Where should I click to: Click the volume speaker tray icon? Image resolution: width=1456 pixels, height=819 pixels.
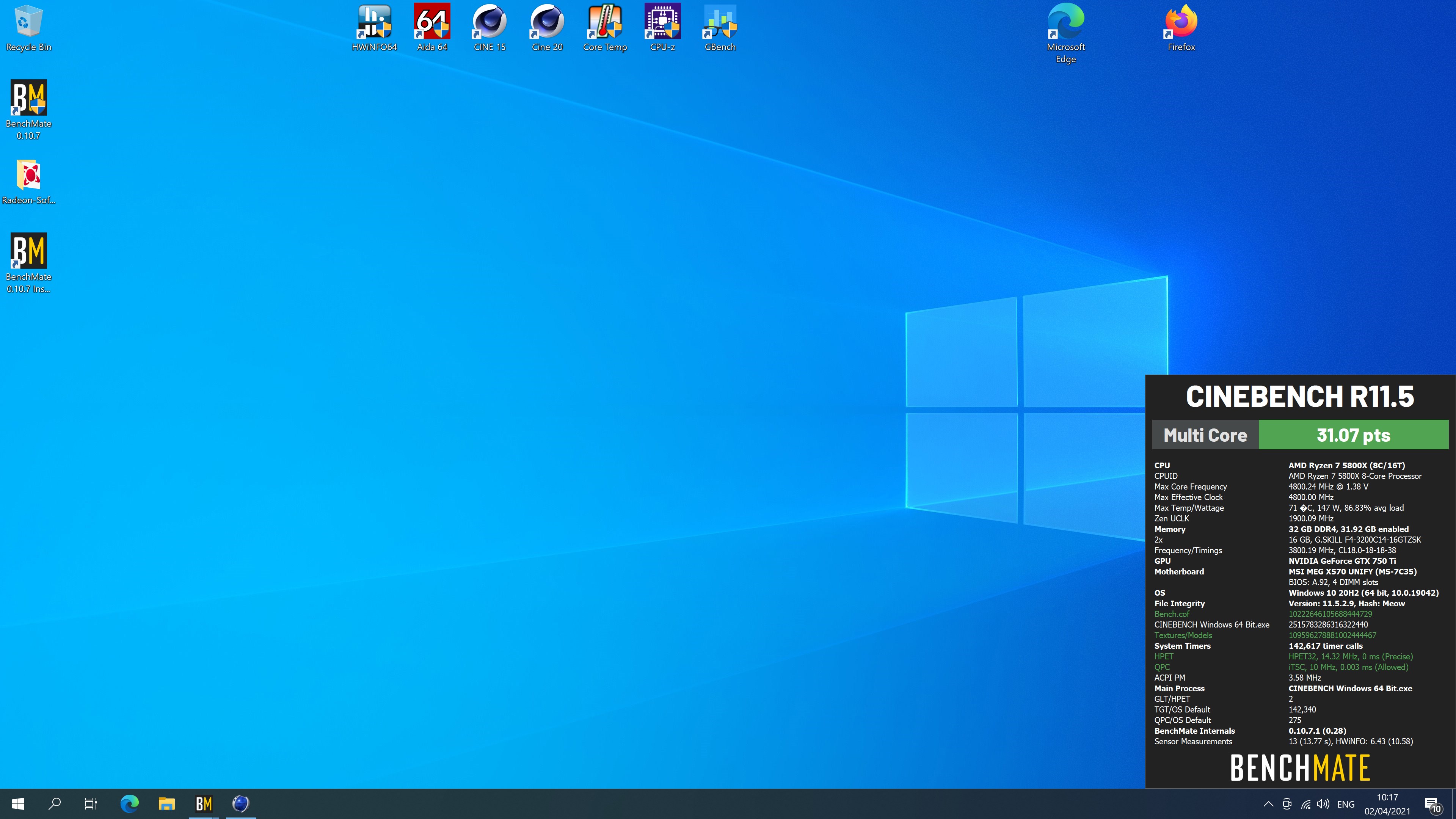coord(1323,804)
